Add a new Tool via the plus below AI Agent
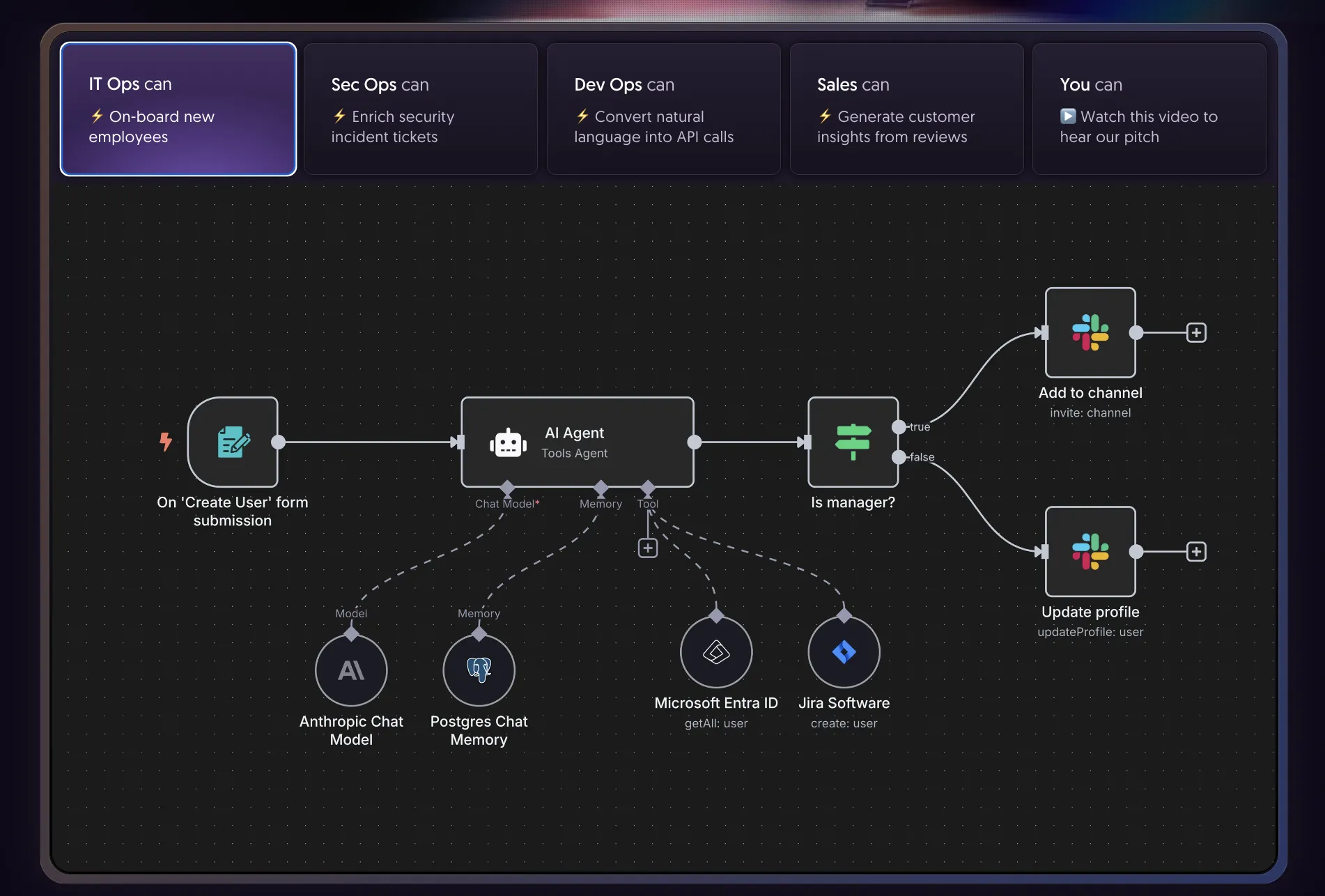 coord(648,548)
